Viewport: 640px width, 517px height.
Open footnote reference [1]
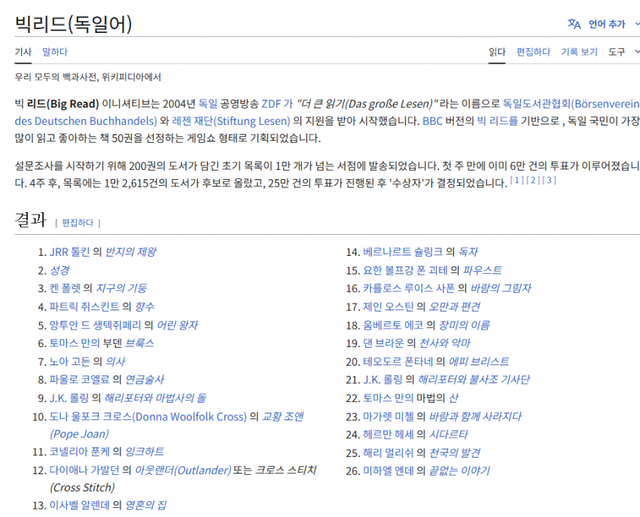pyautogui.click(x=516, y=181)
